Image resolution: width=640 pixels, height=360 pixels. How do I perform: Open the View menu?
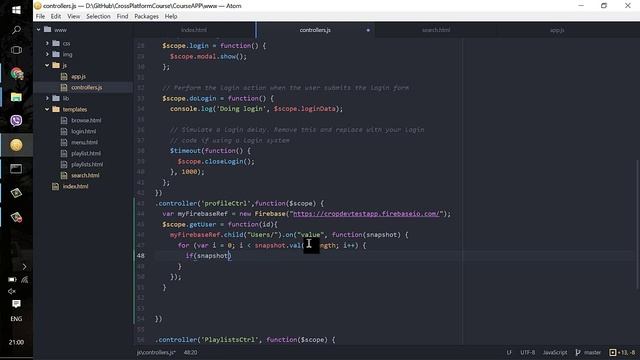tap(74, 16)
